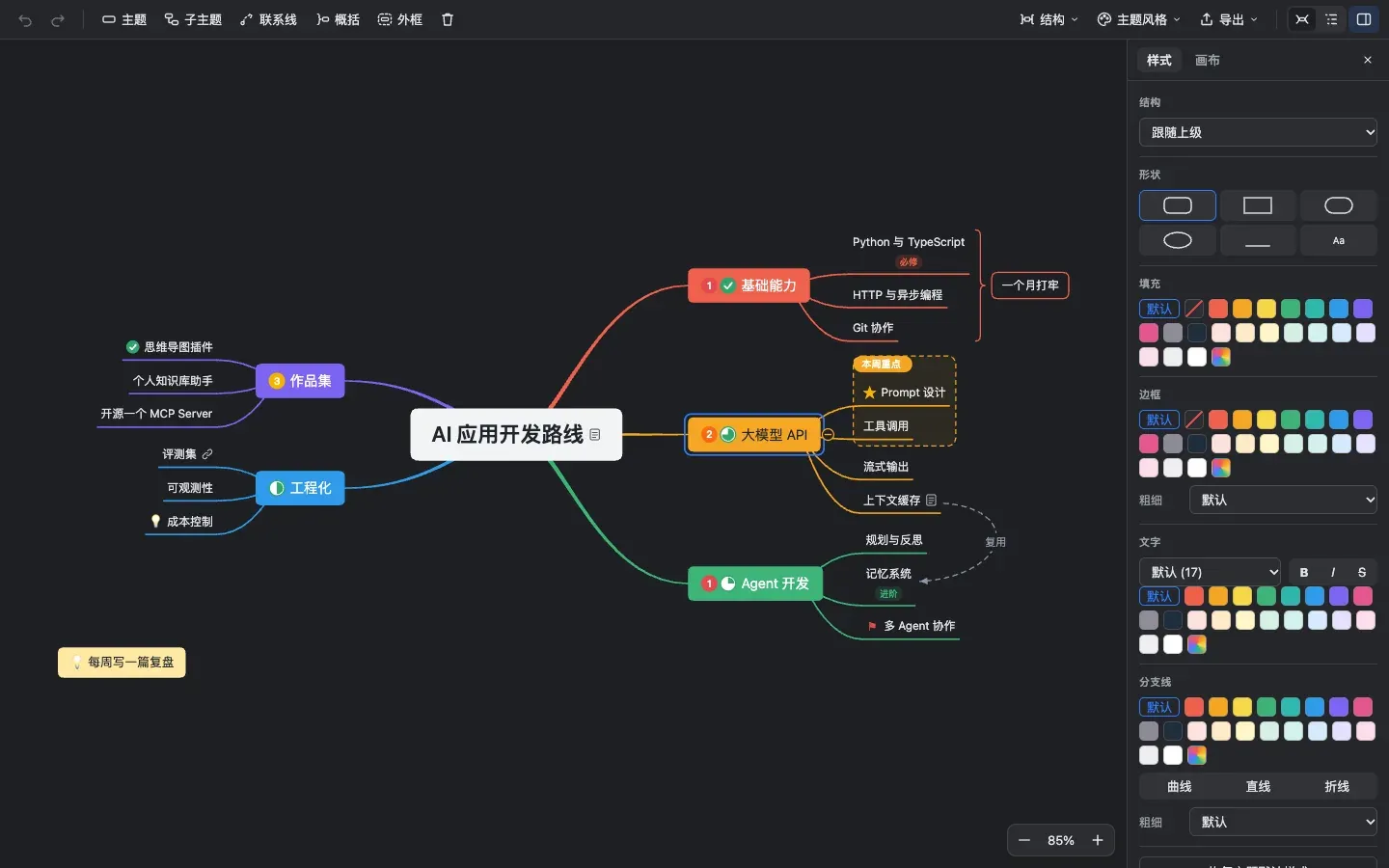1389x868 pixels.
Task: Switch to the 样式 tab
Action: (1158, 60)
